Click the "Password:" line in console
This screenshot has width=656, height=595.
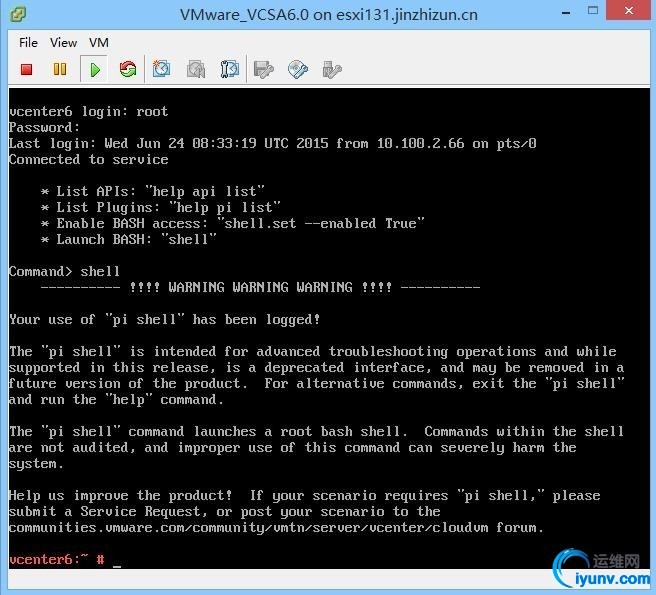pos(44,127)
